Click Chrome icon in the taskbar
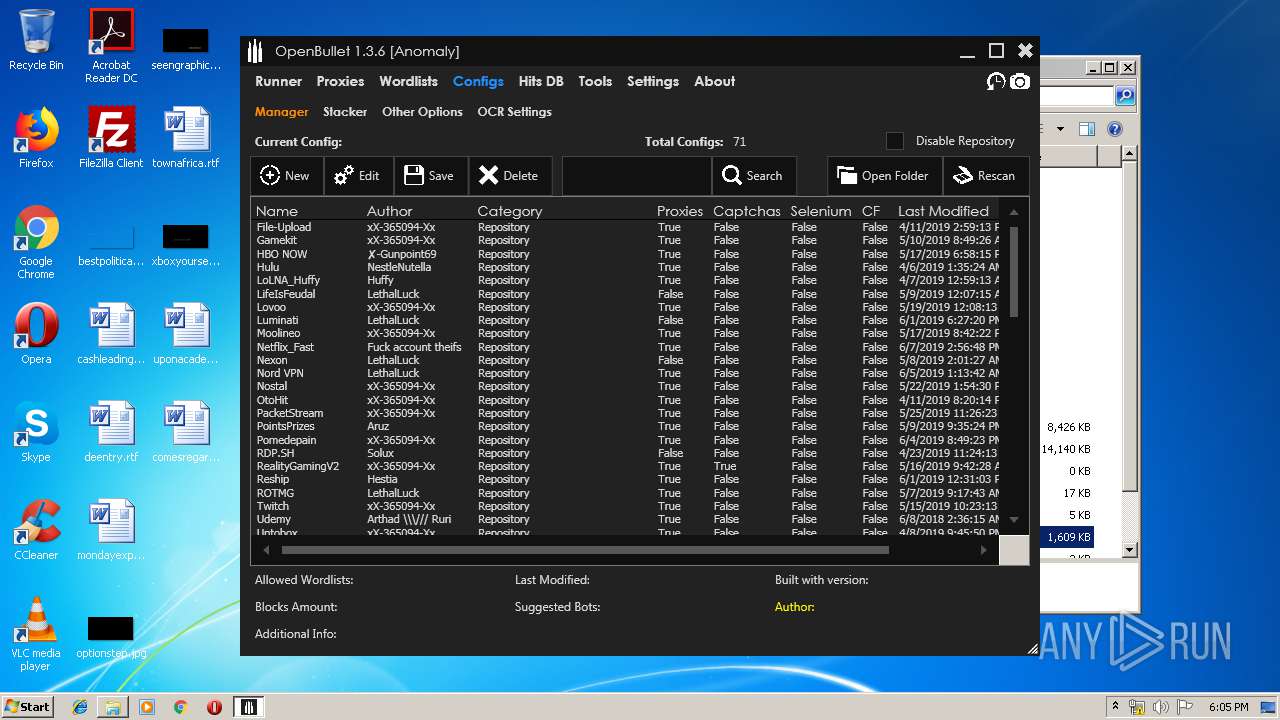The image size is (1280, 720). pos(181,707)
